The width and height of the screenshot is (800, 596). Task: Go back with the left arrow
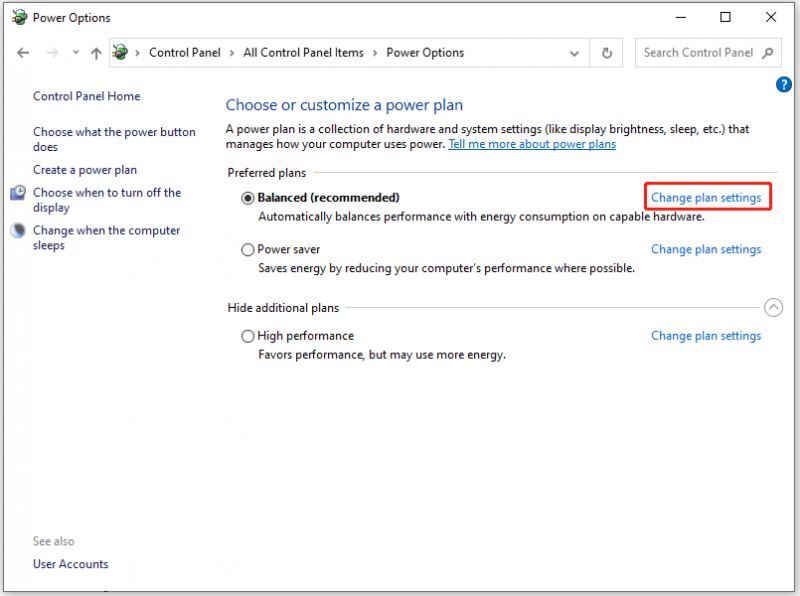23,53
